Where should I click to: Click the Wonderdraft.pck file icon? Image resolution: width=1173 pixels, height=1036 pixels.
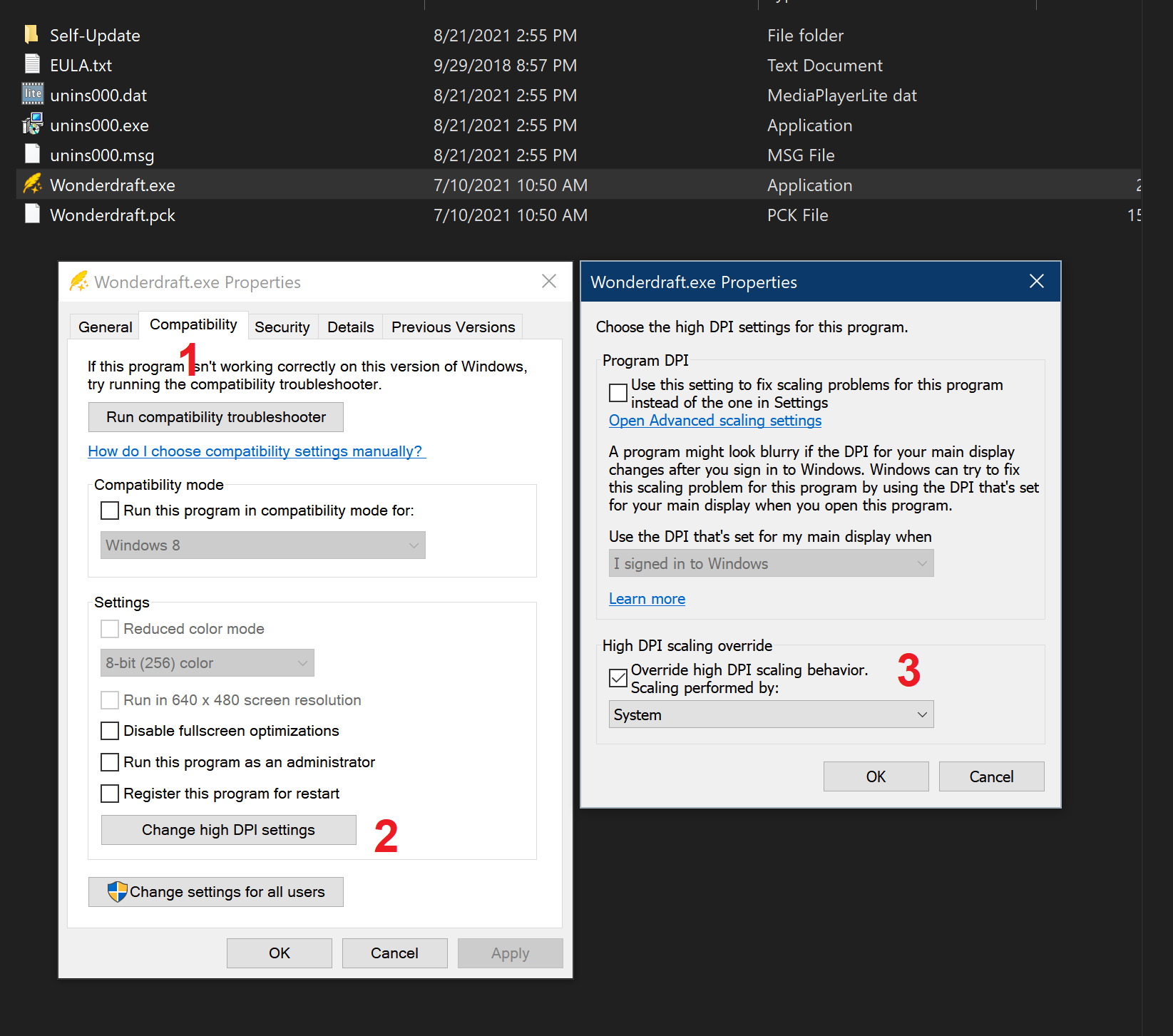tap(32, 214)
